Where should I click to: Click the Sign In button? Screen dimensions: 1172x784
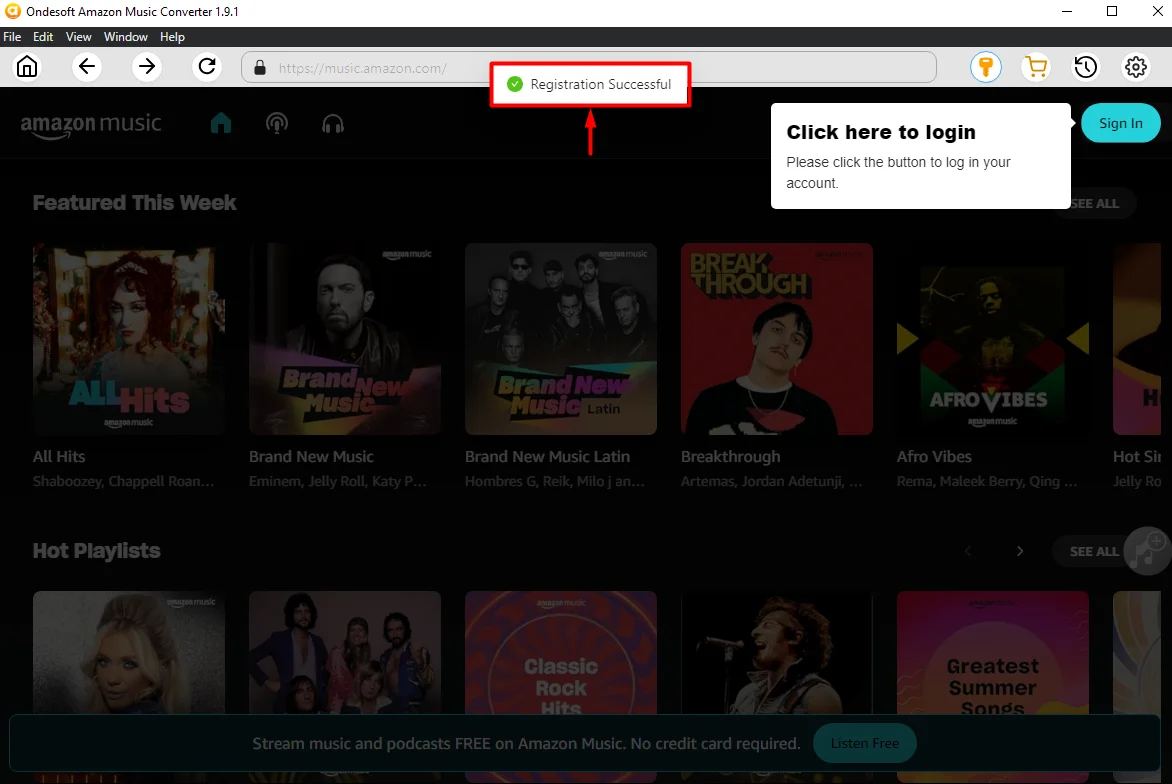(1120, 123)
